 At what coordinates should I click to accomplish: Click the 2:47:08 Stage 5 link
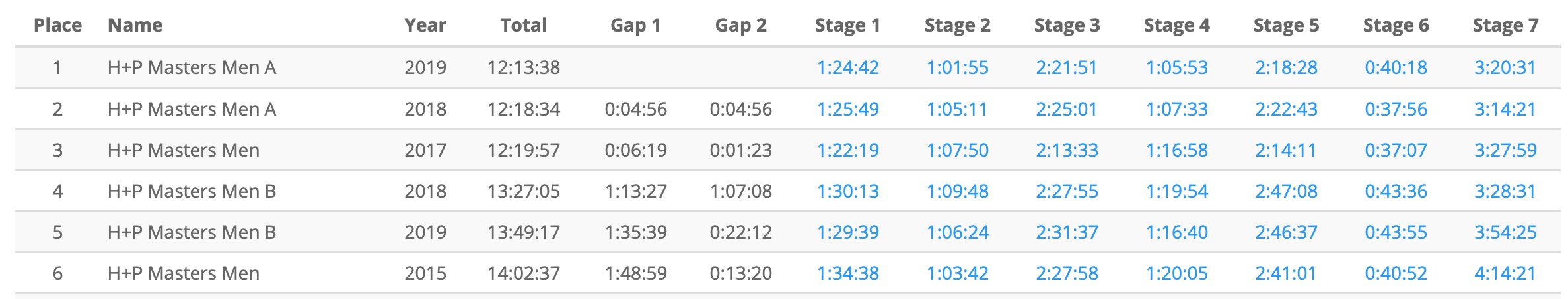[1286, 191]
